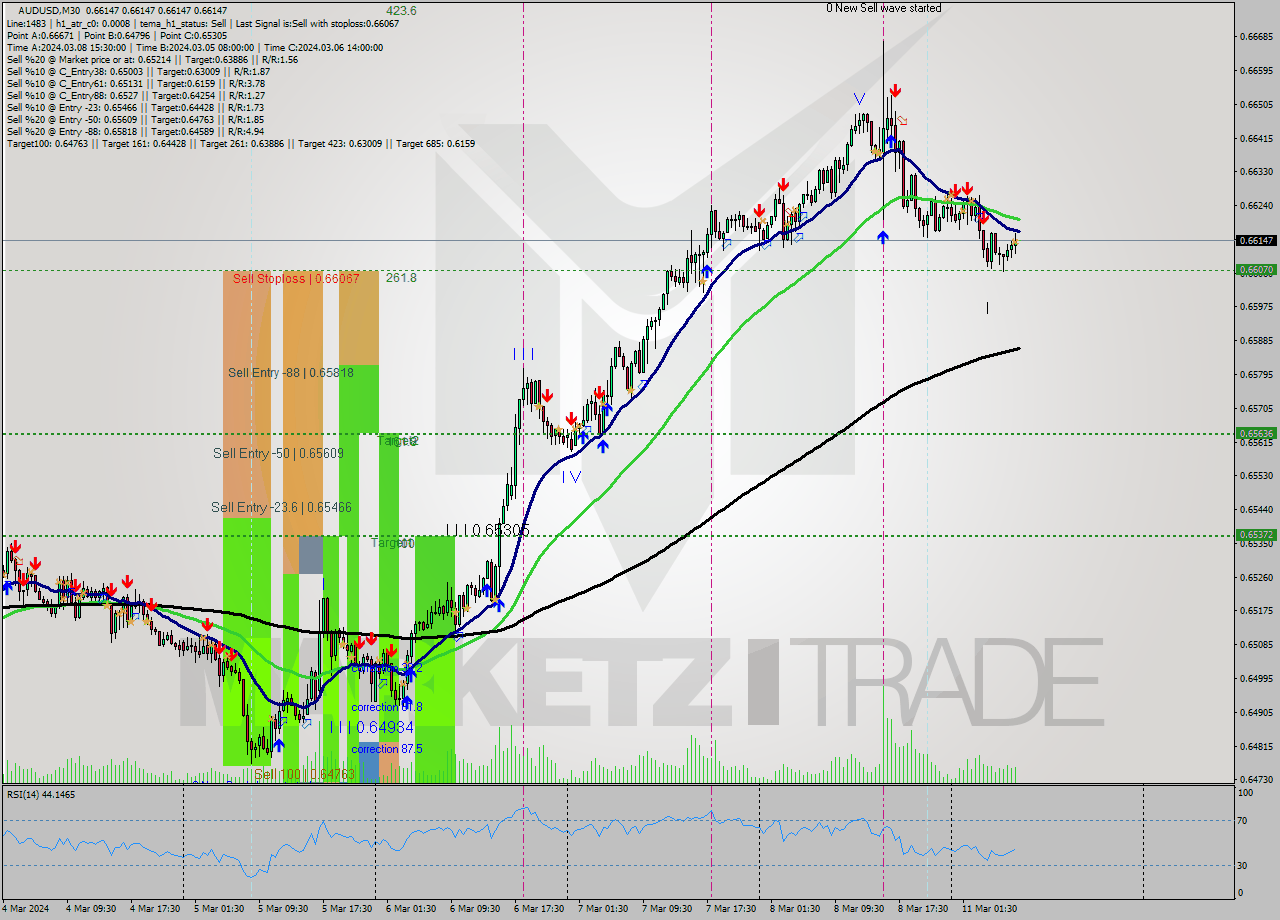Click the green 0.65636 price level tag
Viewport: 1280px width, 920px height.
tap(1256, 433)
